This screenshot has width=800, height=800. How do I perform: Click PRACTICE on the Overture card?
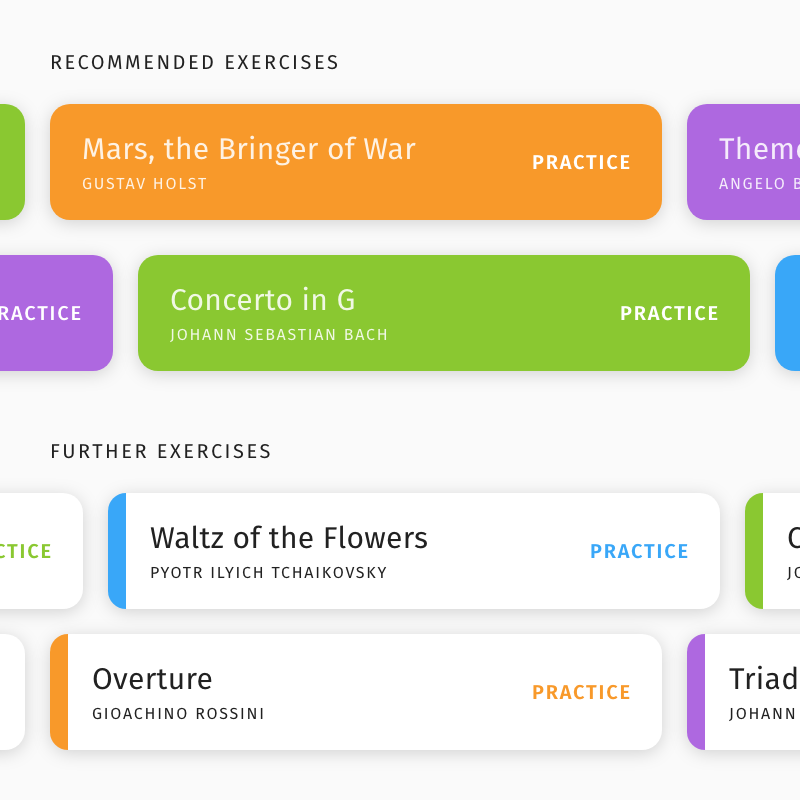pos(581,692)
